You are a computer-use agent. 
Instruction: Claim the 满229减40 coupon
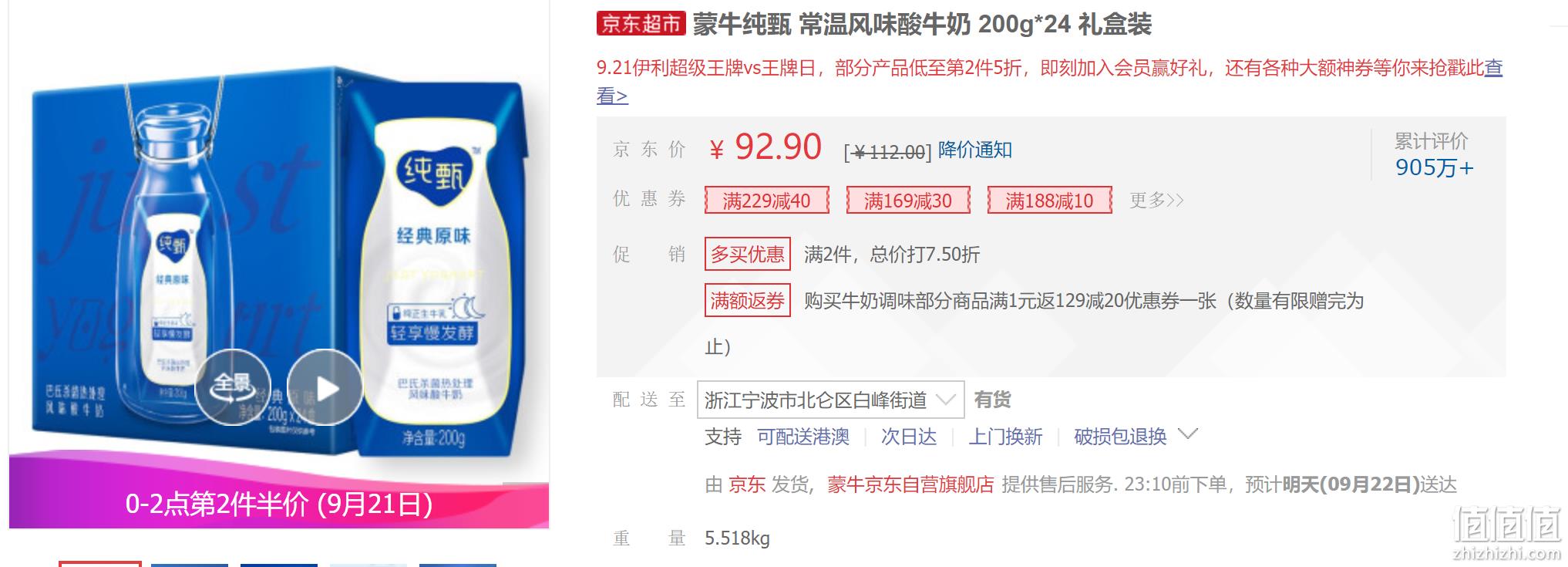click(x=766, y=201)
